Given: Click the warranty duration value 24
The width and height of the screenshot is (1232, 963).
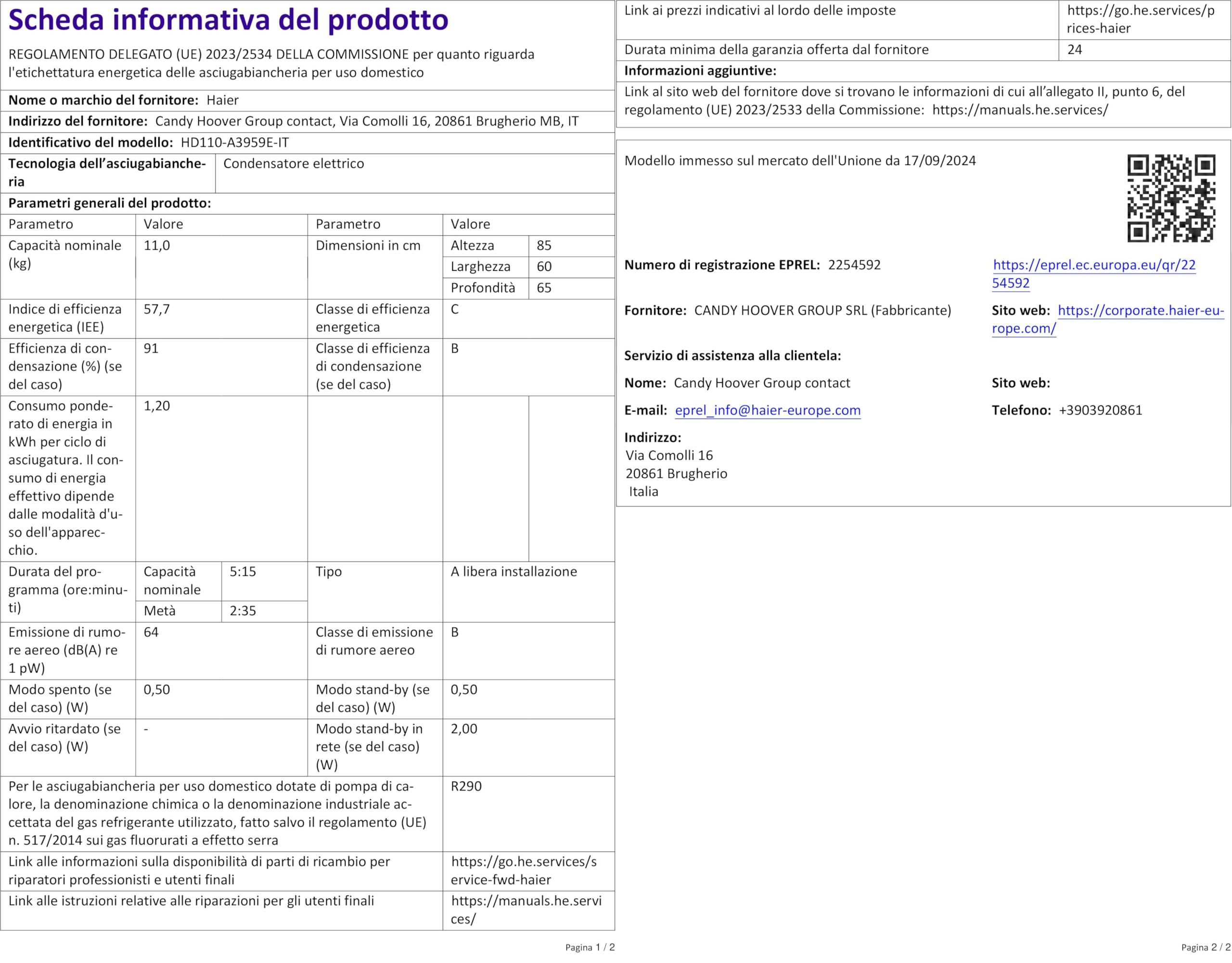Looking at the screenshot, I should (1075, 50).
